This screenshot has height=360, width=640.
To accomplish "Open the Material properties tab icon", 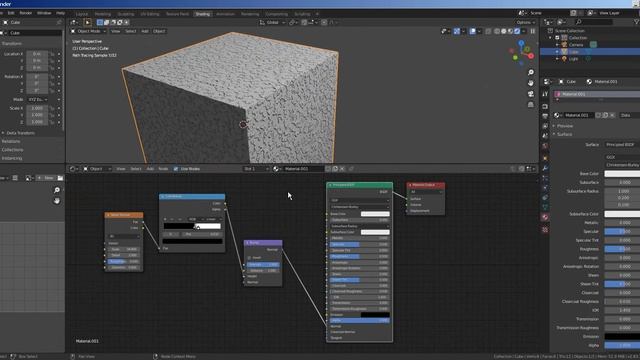I will [x=545, y=217].
